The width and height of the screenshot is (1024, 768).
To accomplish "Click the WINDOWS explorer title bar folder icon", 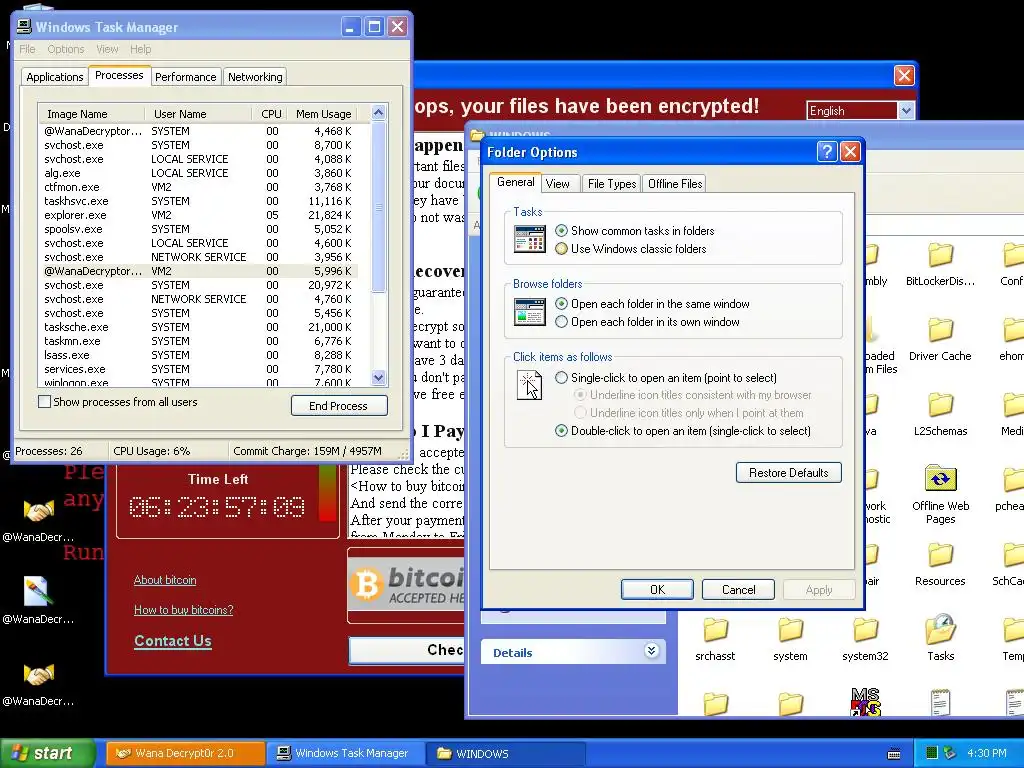I will coord(477,135).
